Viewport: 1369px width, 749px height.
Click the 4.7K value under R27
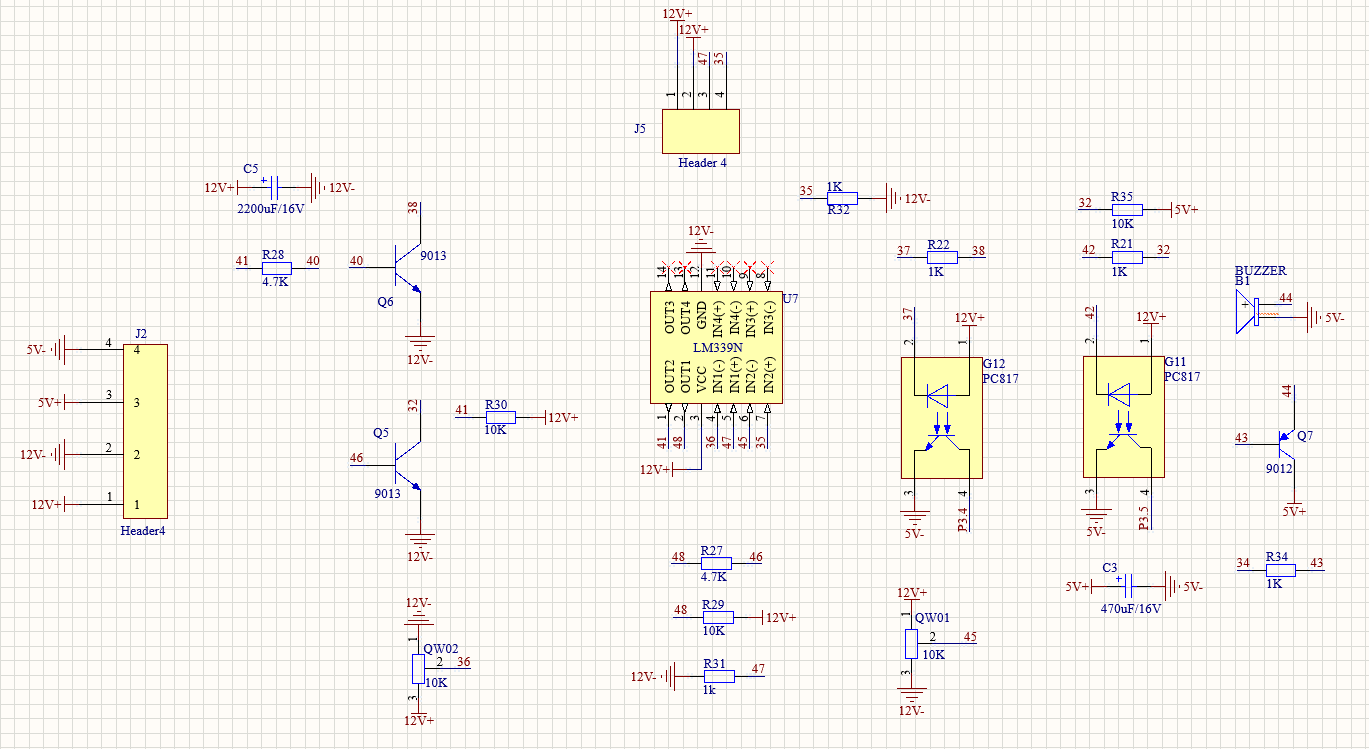pyautogui.click(x=714, y=577)
